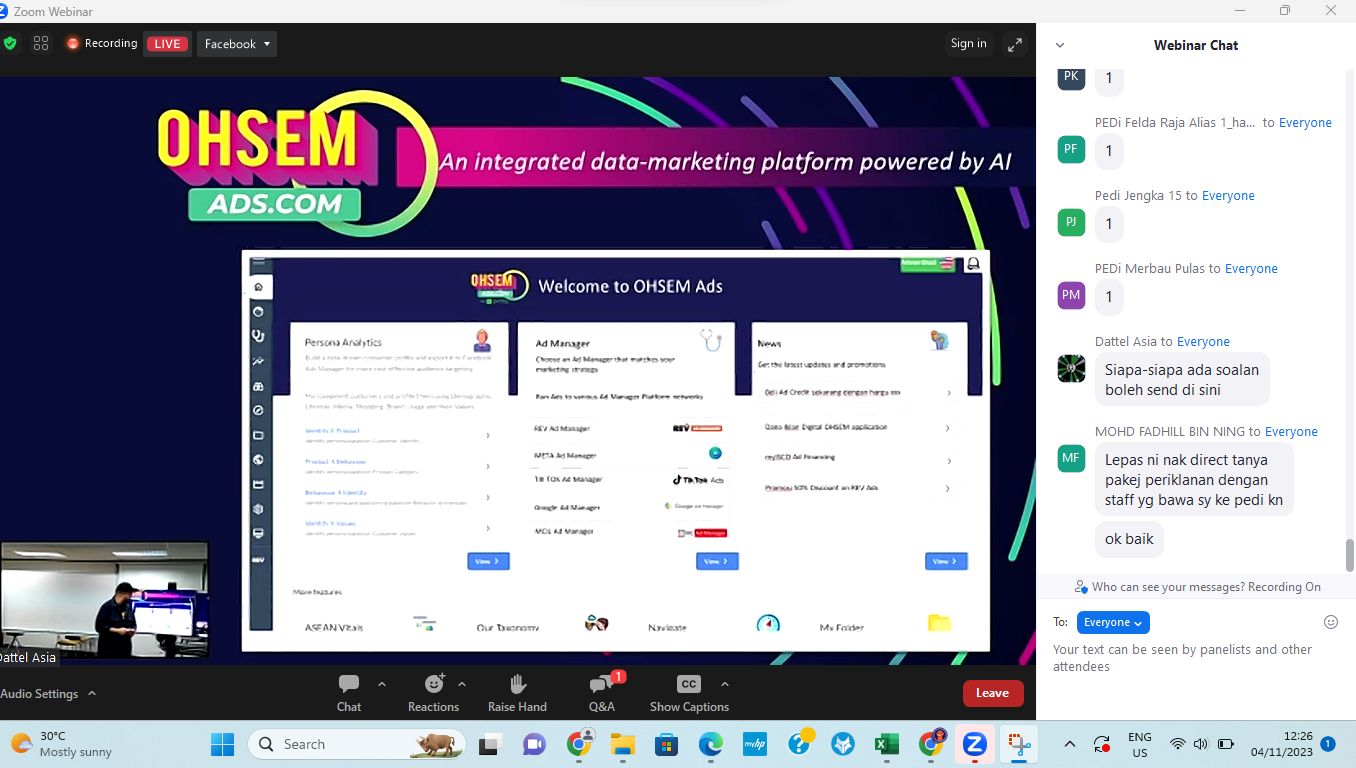
Task: Open the emoji picker in chat
Action: (1330, 622)
